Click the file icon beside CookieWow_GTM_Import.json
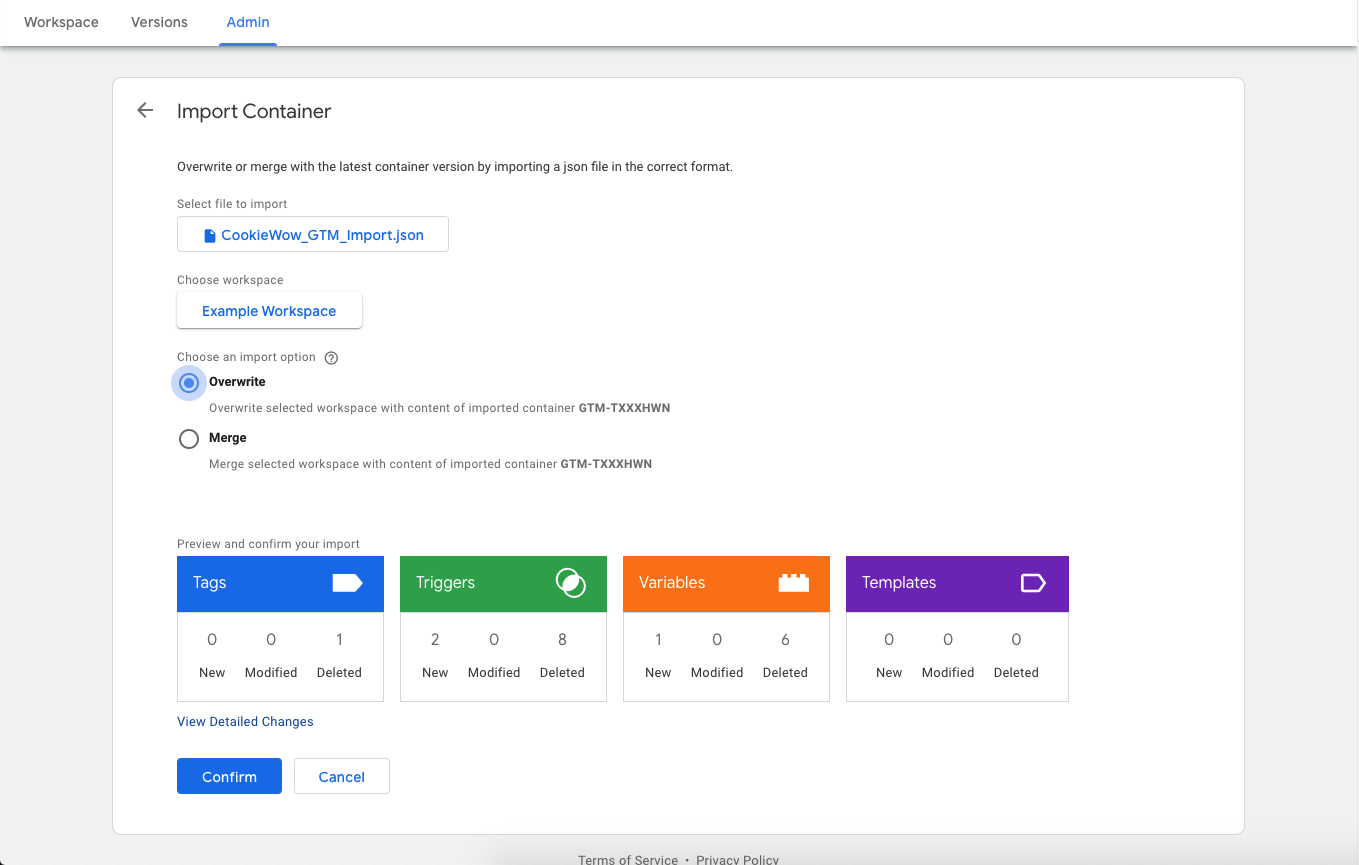The width and height of the screenshot is (1359, 865). pos(210,236)
